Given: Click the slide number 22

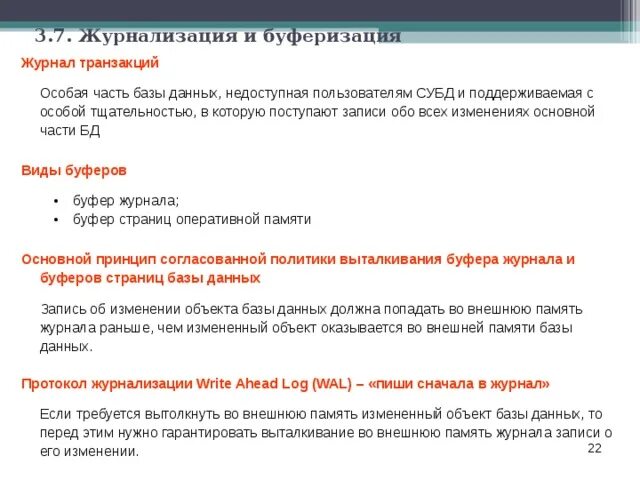Looking at the screenshot, I should point(595,449).
